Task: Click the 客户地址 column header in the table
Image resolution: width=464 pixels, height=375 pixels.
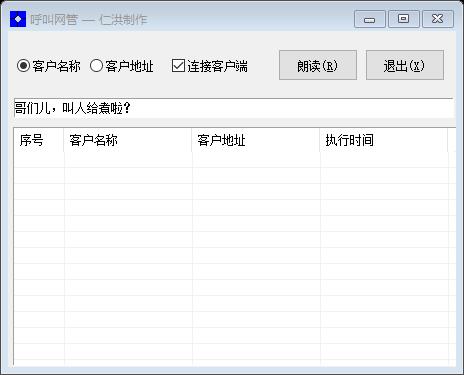Action: pos(256,140)
